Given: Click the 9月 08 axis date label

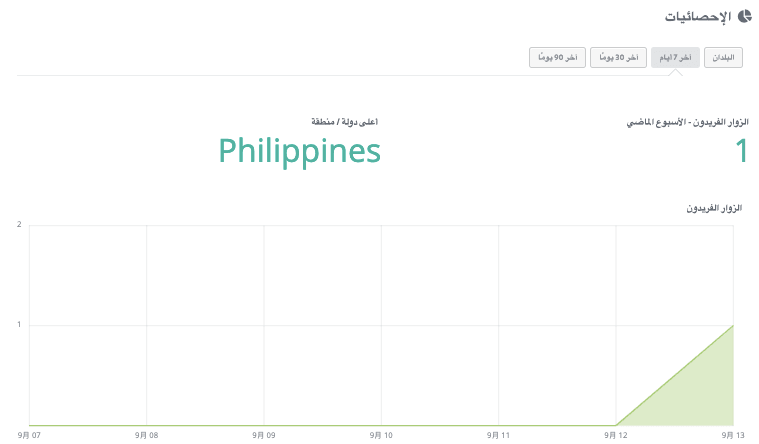Looking at the screenshot, I should click(x=147, y=435).
